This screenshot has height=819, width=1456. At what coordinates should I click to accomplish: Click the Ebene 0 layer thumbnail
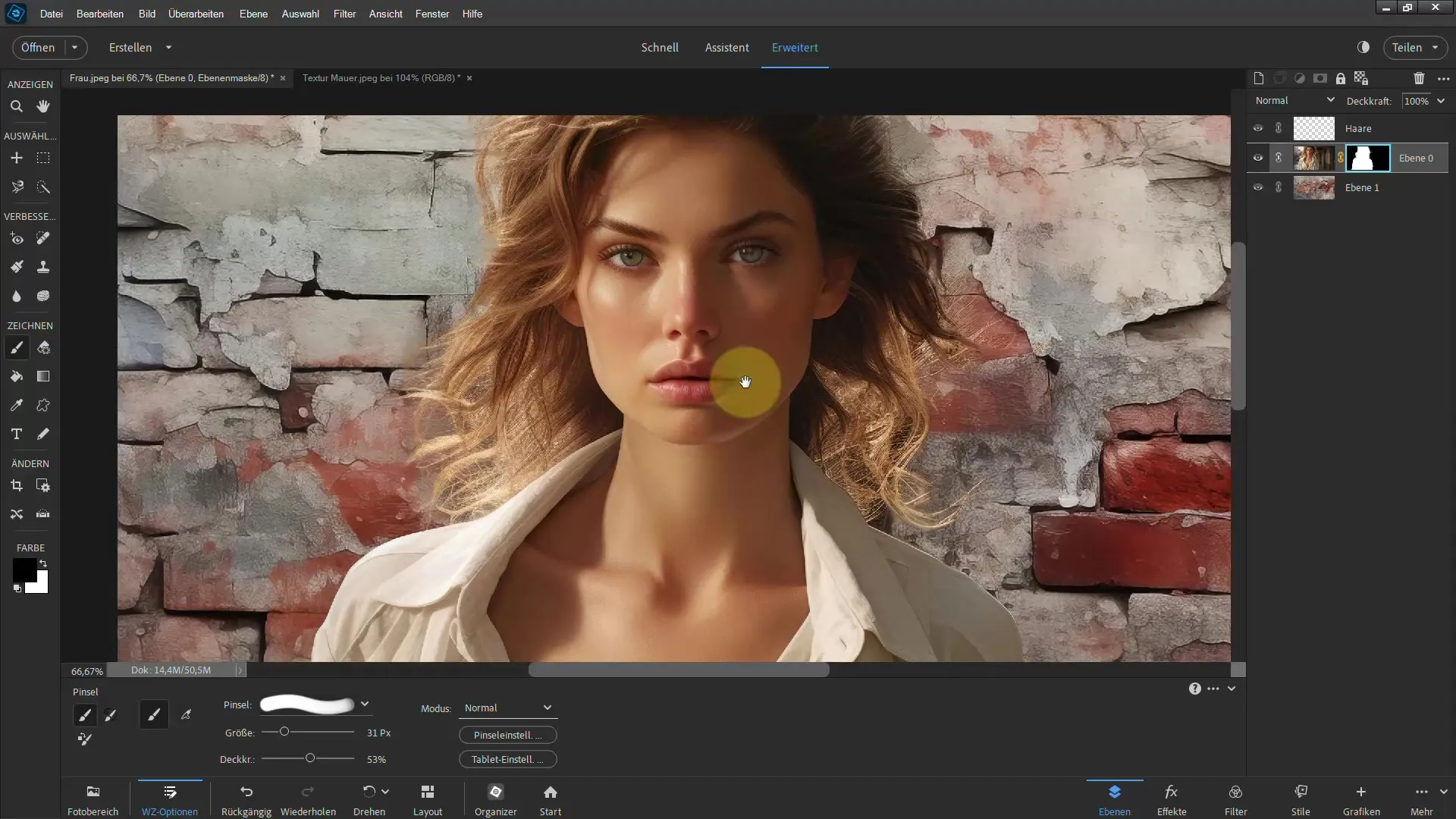pos(1312,157)
